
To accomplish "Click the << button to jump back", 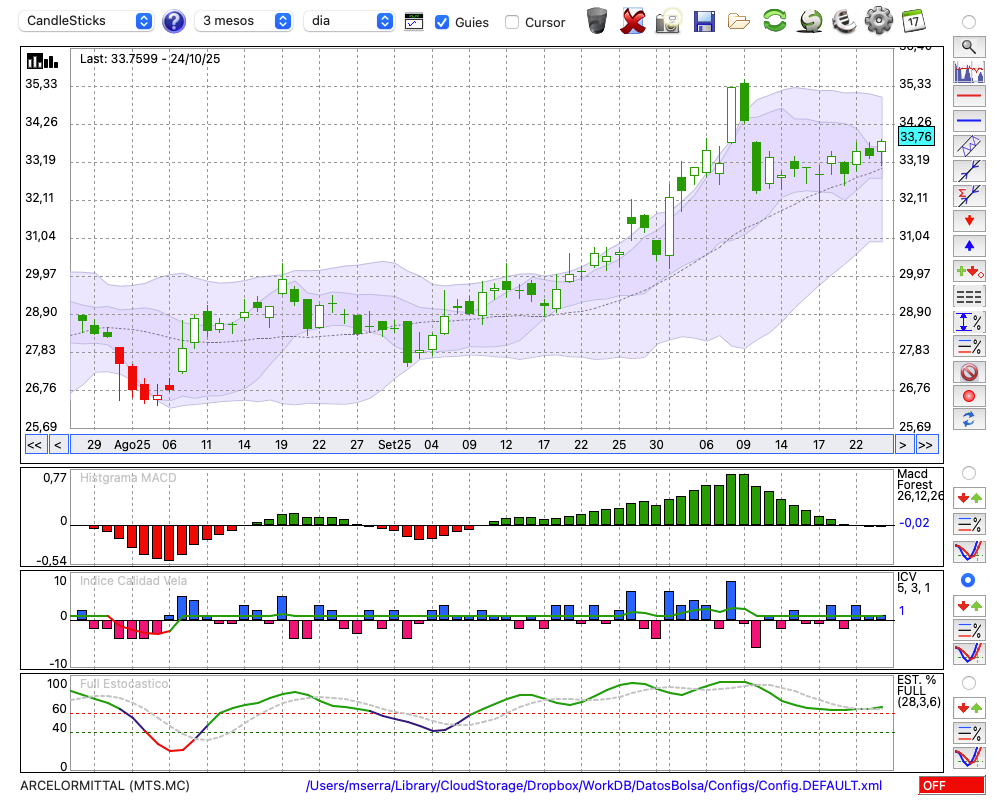I will (34, 445).
